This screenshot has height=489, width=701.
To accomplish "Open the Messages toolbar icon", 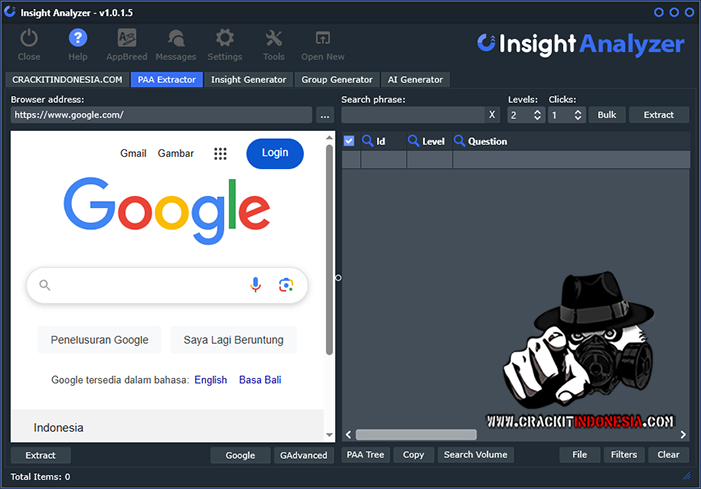I will click(176, 39).
